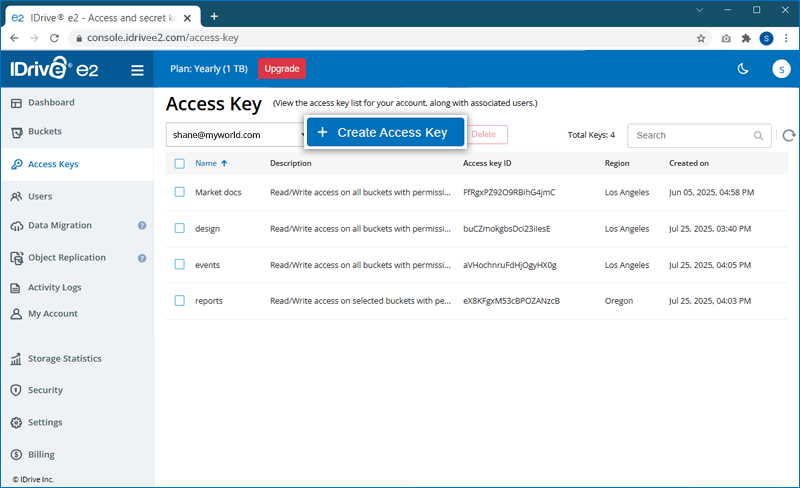
Task: Open the user profile avatar in header
Action: pos(781,69)
